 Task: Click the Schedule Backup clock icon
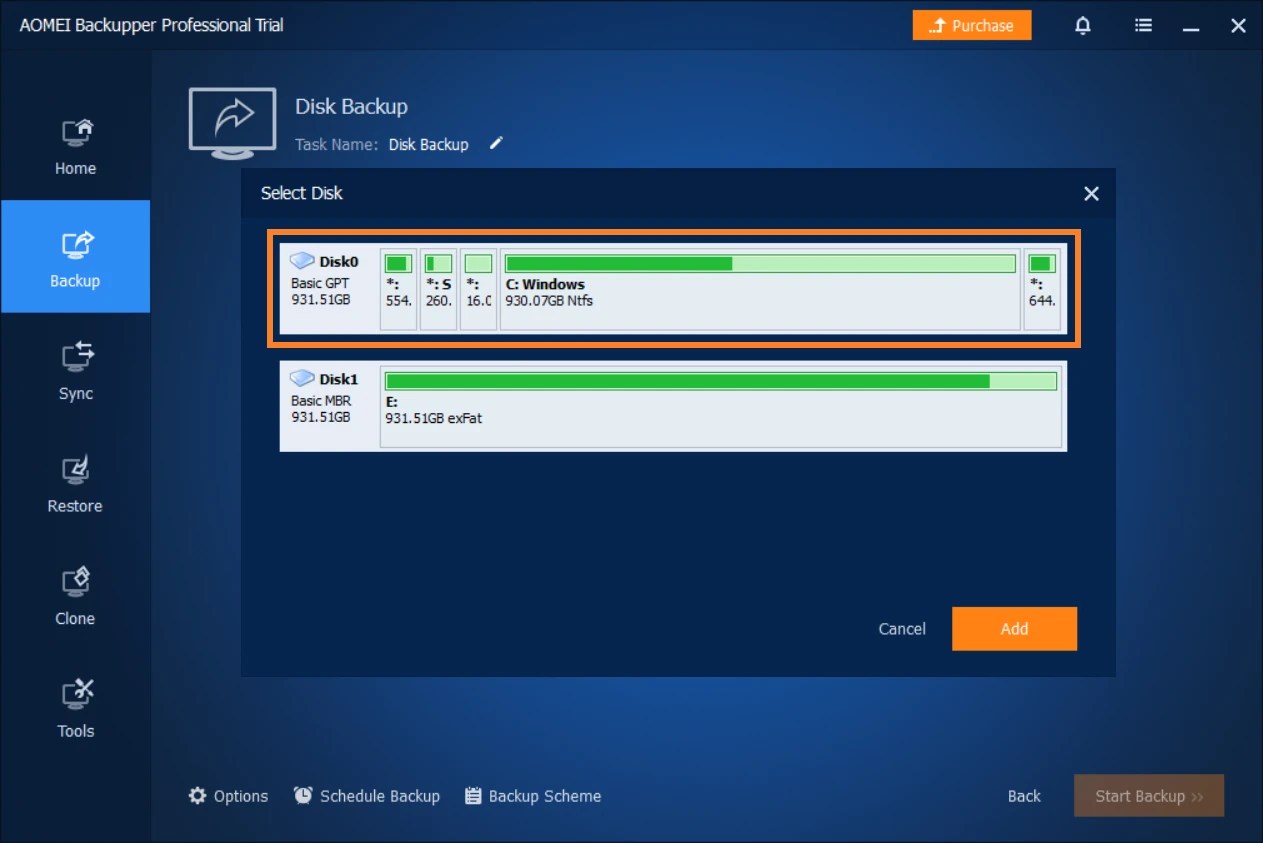303,796
